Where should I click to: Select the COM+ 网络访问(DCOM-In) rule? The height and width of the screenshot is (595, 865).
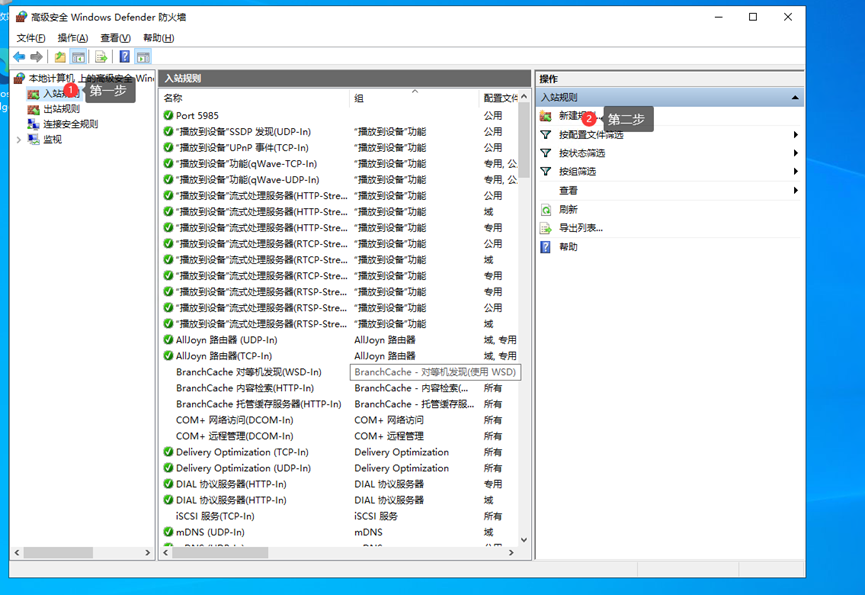click(x=234, y=420)
